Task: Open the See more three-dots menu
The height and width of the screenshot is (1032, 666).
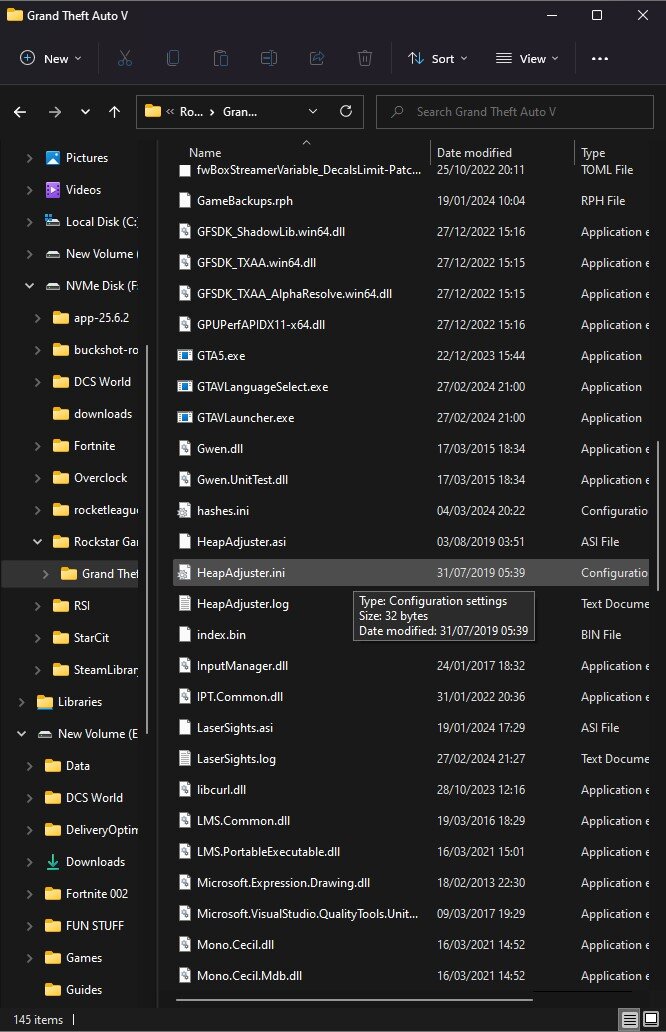Action: 600,59
